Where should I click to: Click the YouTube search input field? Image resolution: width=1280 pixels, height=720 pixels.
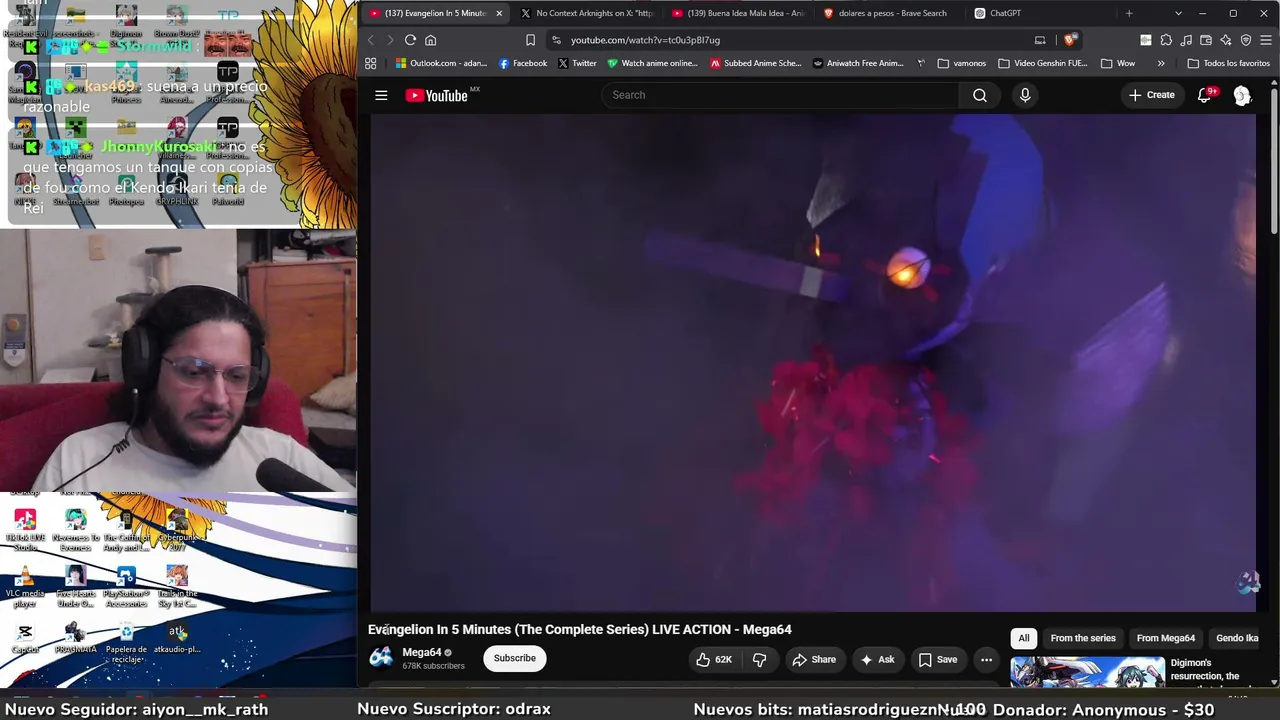click(x=780, y=95)
